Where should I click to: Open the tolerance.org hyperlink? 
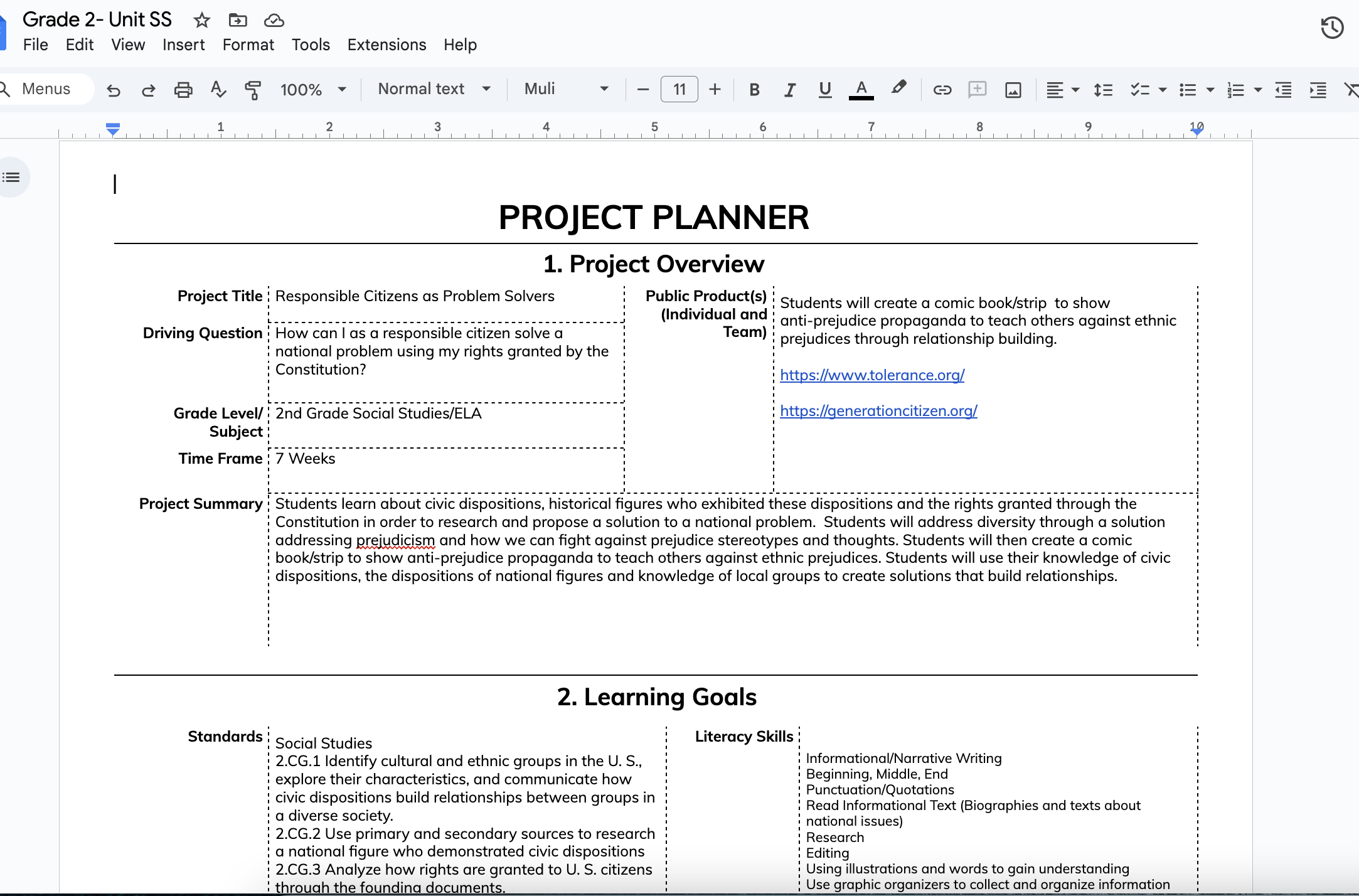pos(871,375)
